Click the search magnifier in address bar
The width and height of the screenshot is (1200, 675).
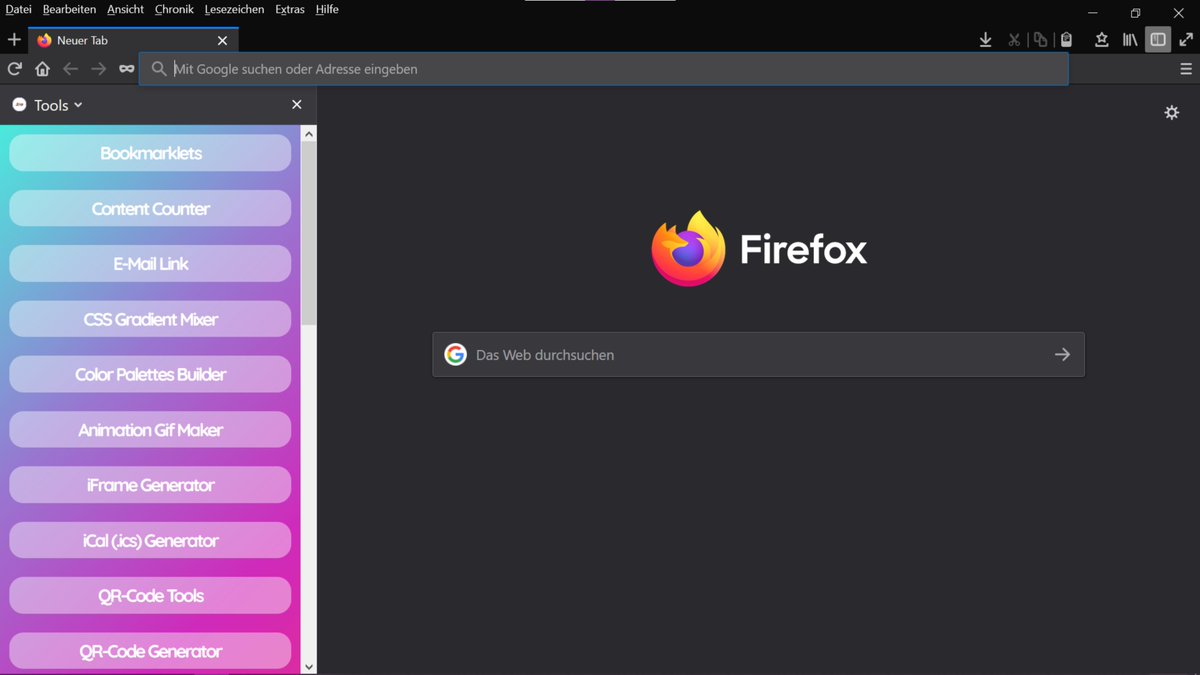[158, 69]
